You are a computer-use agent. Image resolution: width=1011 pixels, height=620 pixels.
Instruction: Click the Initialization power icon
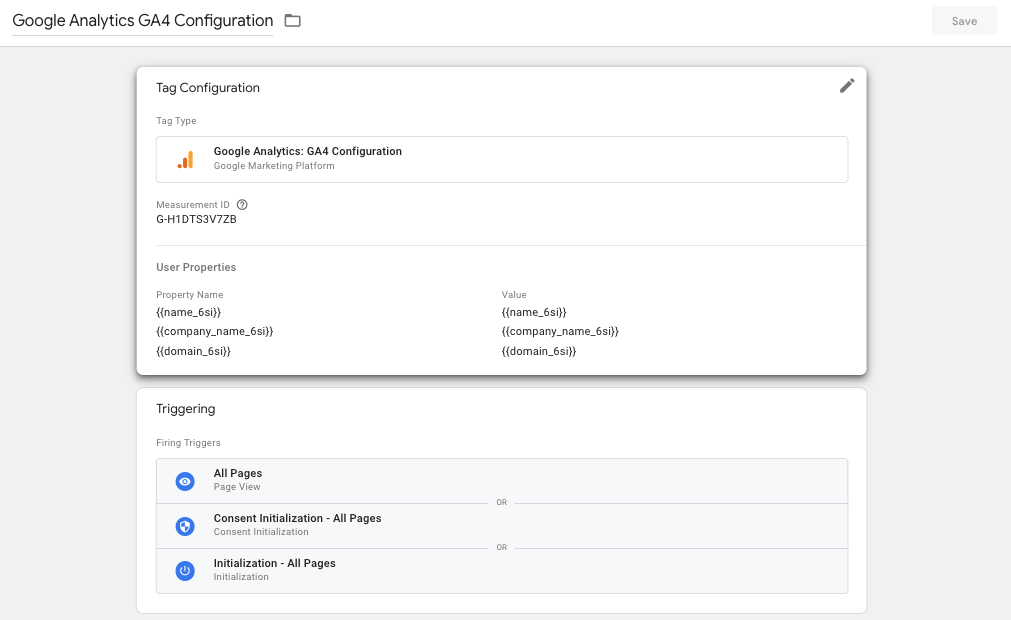[185, 571]
